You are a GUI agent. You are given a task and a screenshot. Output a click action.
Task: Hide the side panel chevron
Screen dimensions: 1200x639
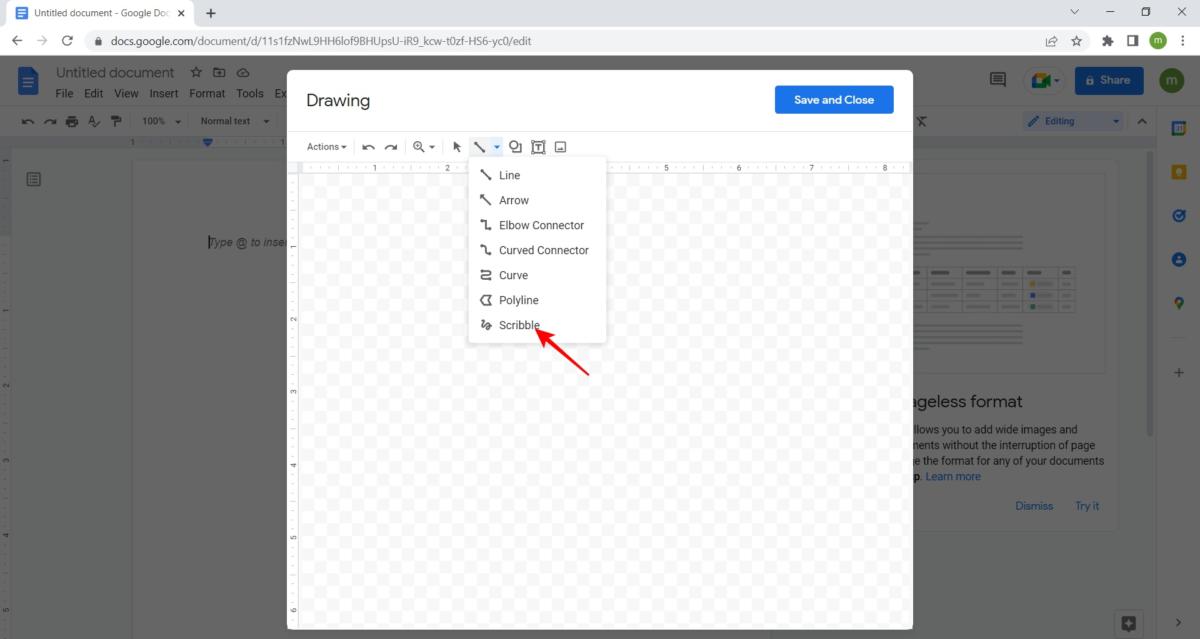pos(1179,622)
